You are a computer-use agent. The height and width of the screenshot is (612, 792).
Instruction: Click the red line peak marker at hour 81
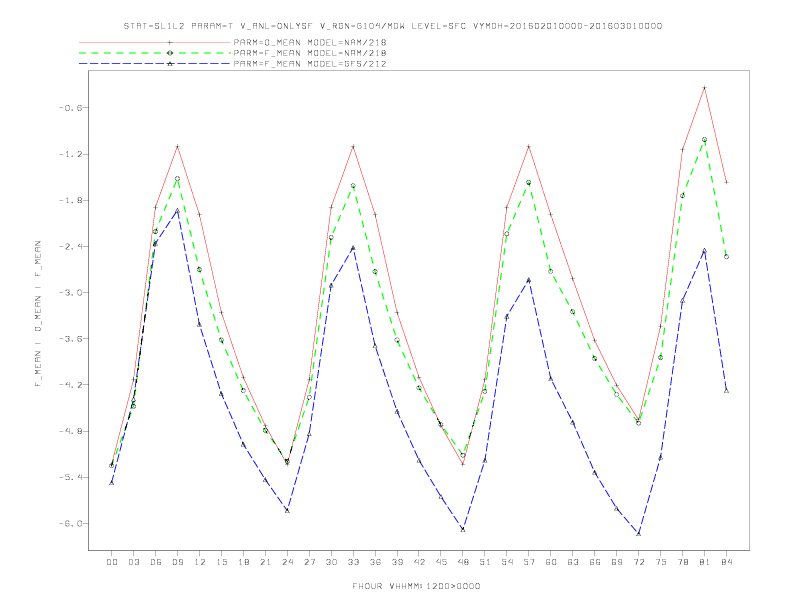point(705,88)
